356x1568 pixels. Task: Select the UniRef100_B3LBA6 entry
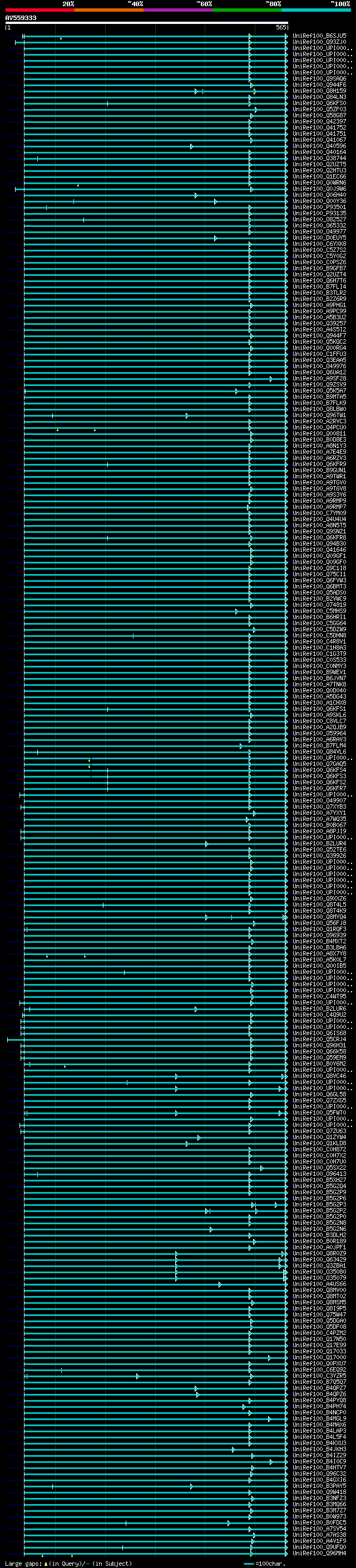tap(319, 947)
